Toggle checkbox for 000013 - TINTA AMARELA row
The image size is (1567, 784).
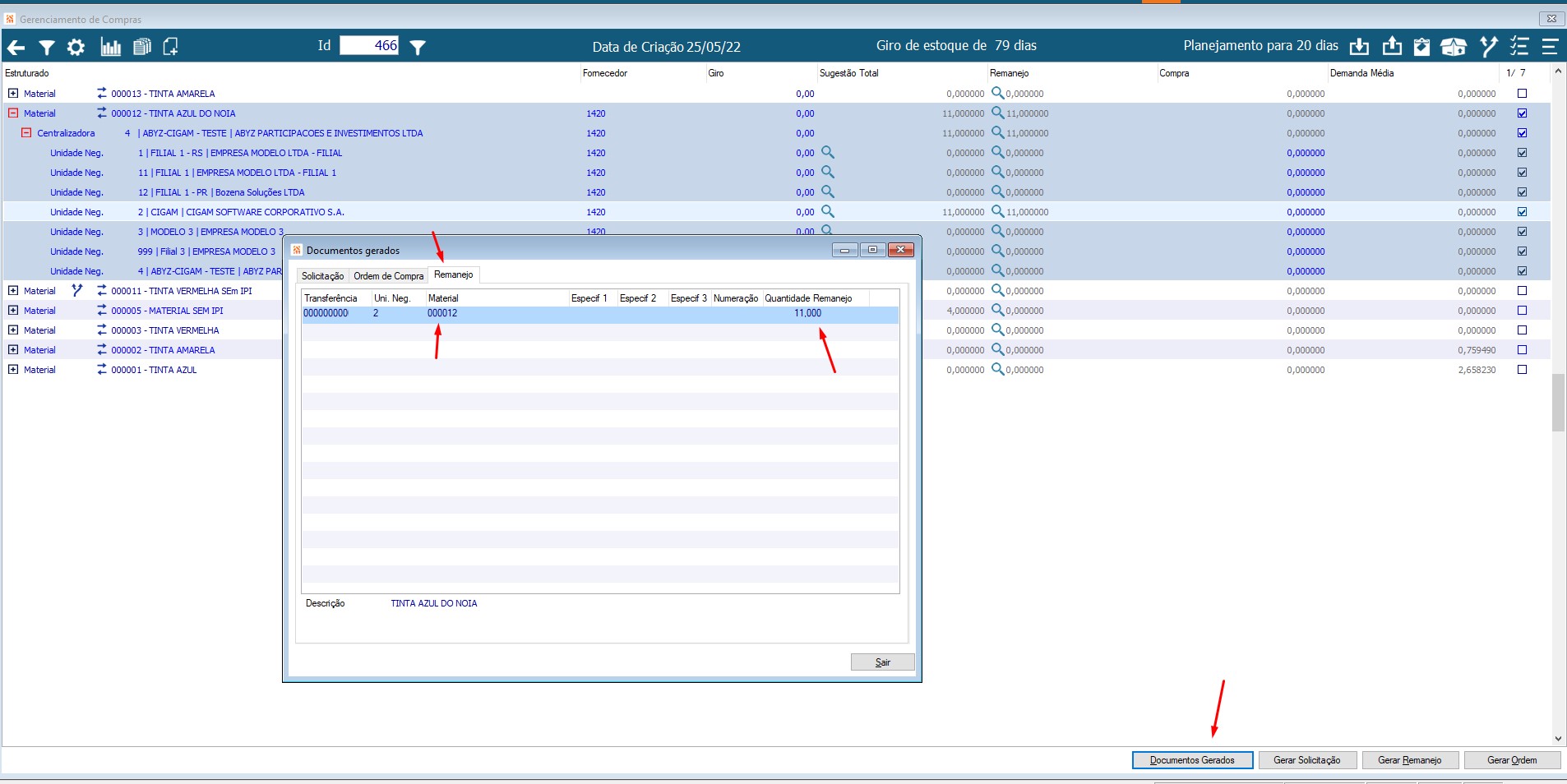(1522, 94)
